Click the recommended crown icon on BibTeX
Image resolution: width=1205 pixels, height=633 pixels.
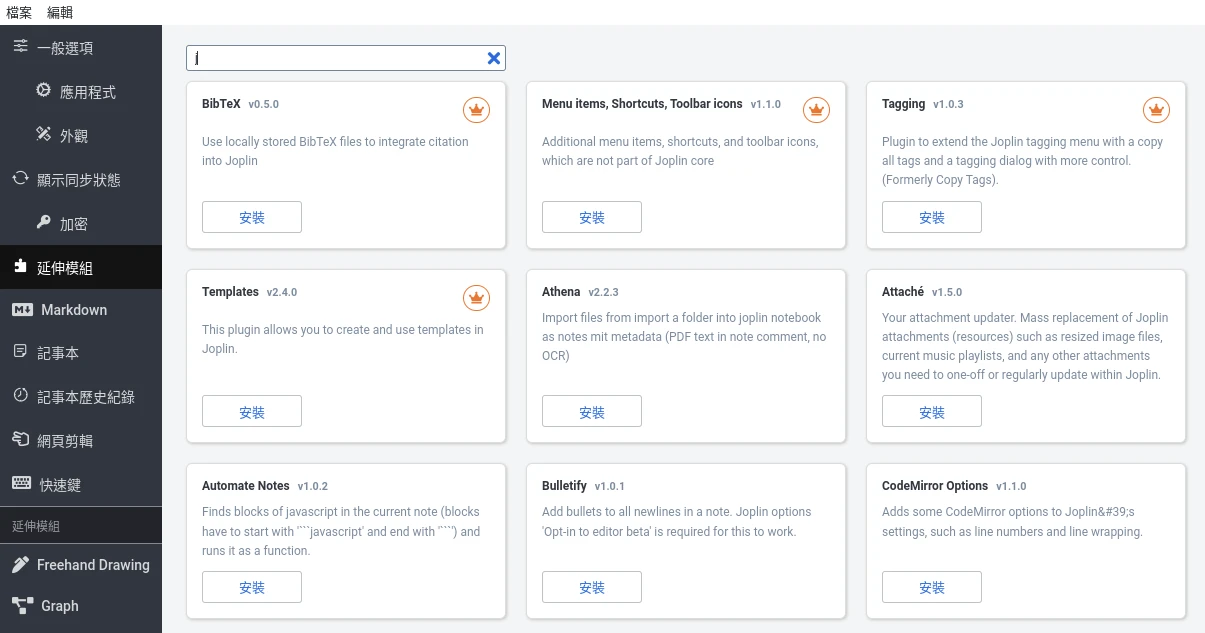[476, 109]
